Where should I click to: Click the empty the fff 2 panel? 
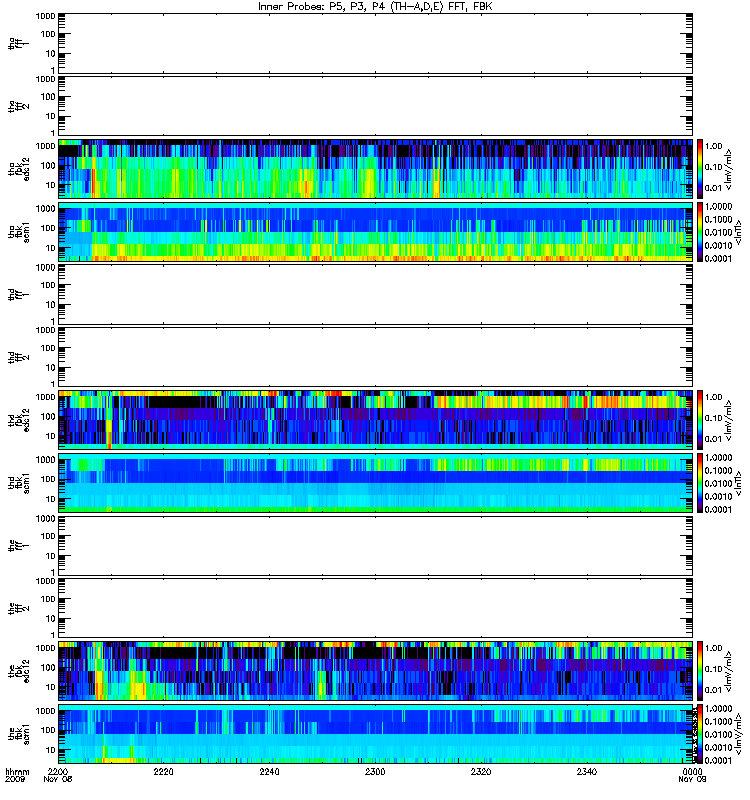click(376, 608)
